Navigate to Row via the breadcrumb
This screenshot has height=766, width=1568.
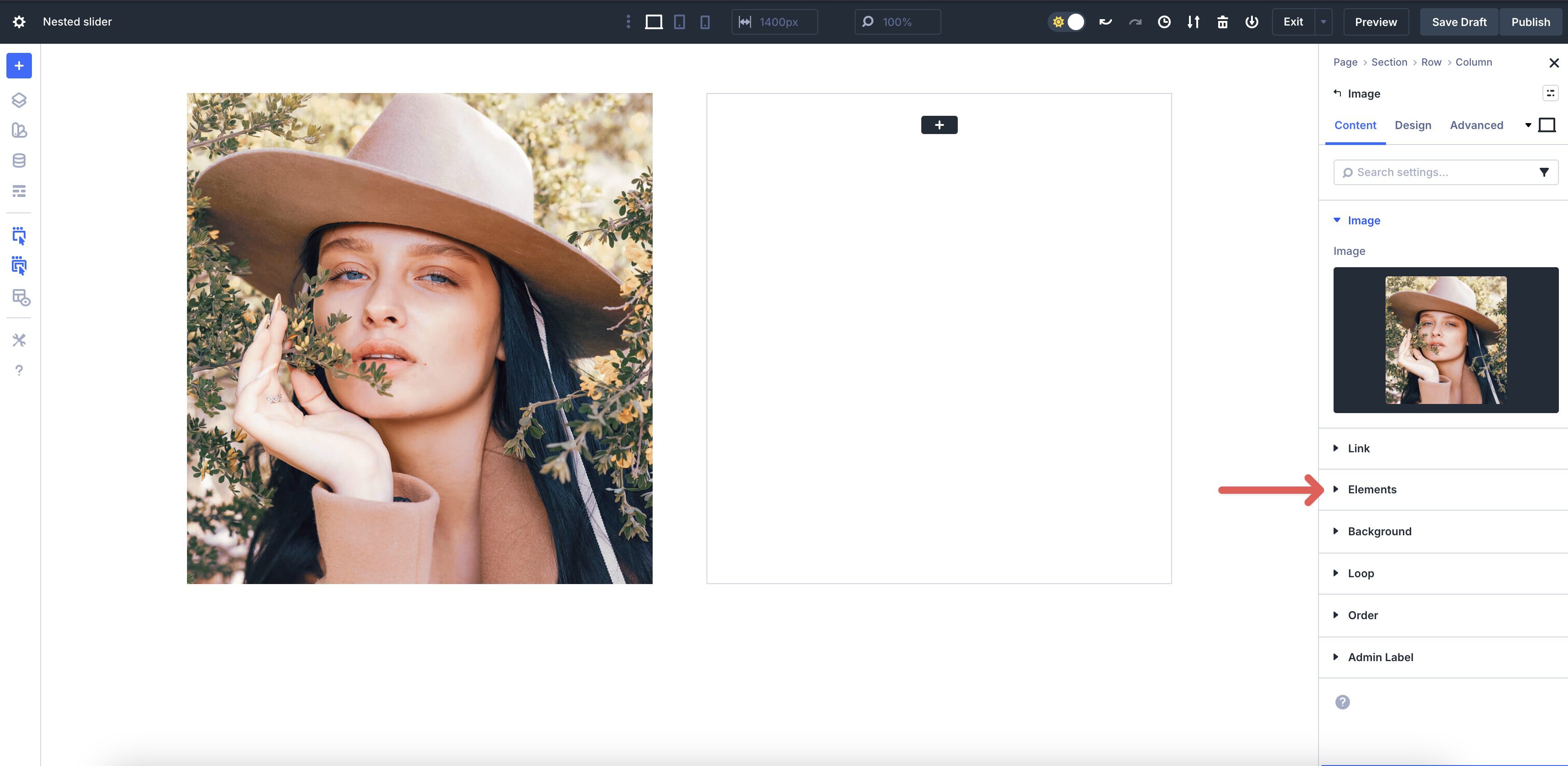click(1431, 62)
